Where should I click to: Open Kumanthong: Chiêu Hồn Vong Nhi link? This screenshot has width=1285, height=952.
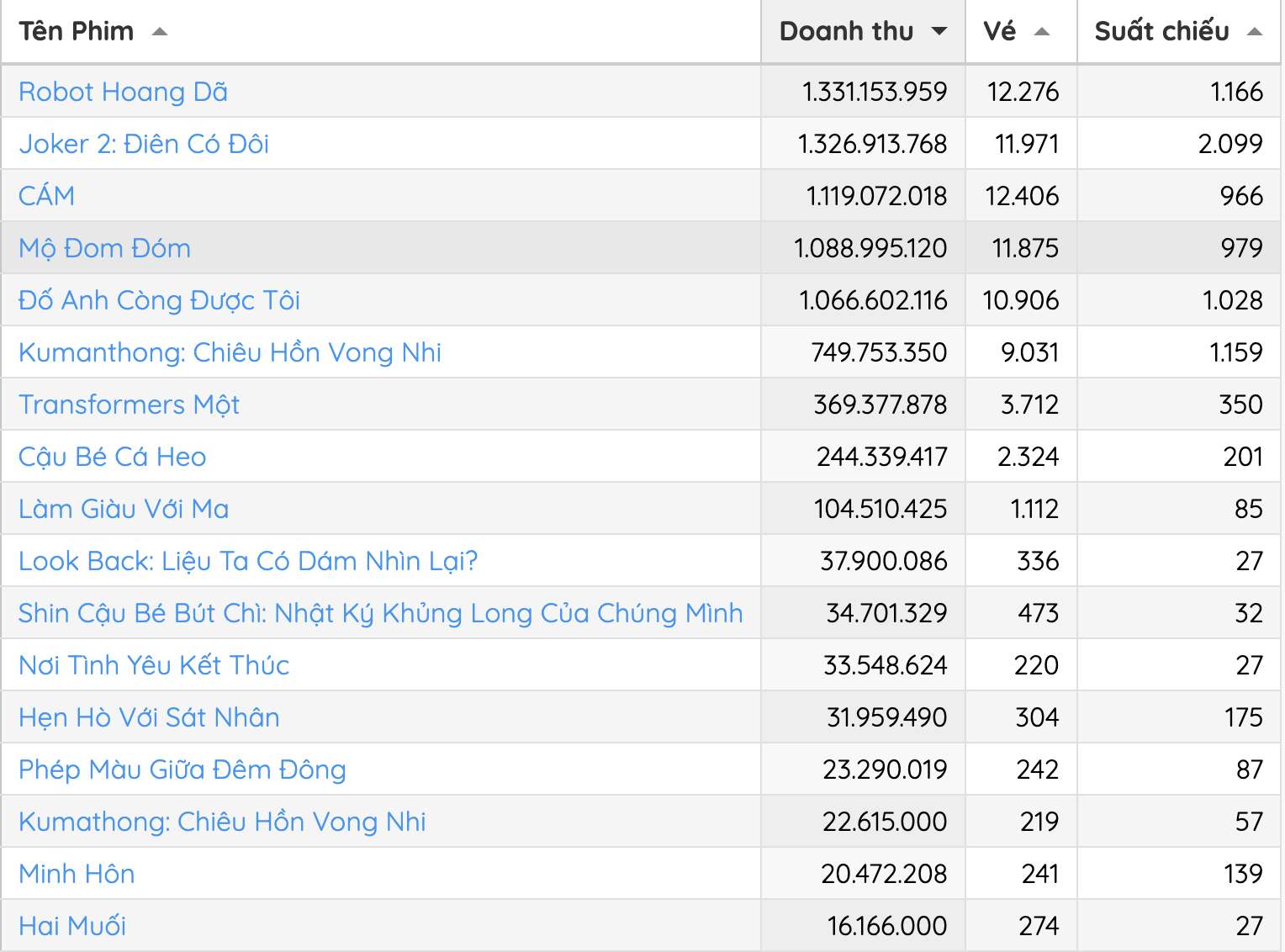[230, 352]
